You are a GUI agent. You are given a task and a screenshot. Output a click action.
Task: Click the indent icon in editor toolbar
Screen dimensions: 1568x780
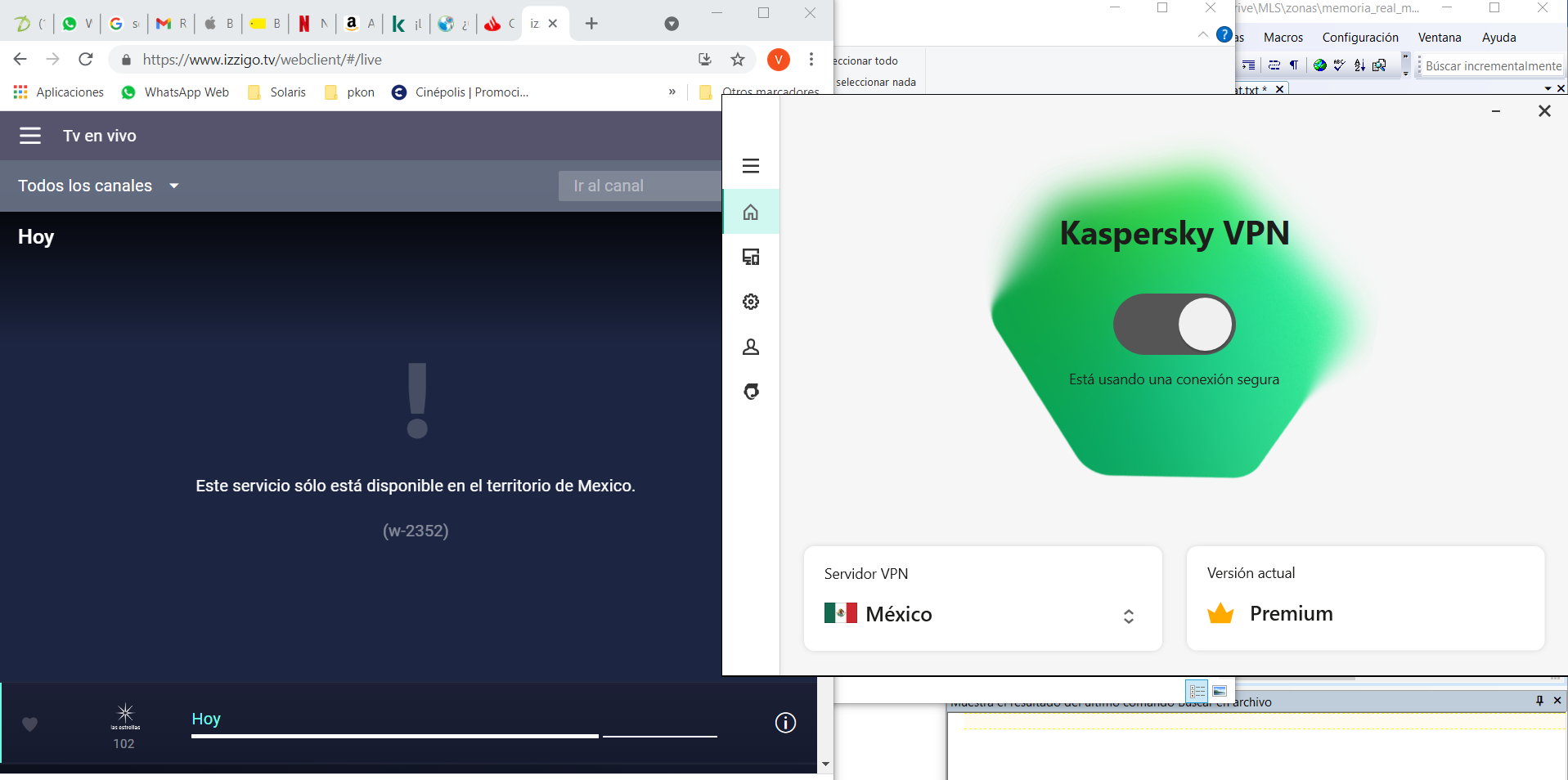[1248, 65]
